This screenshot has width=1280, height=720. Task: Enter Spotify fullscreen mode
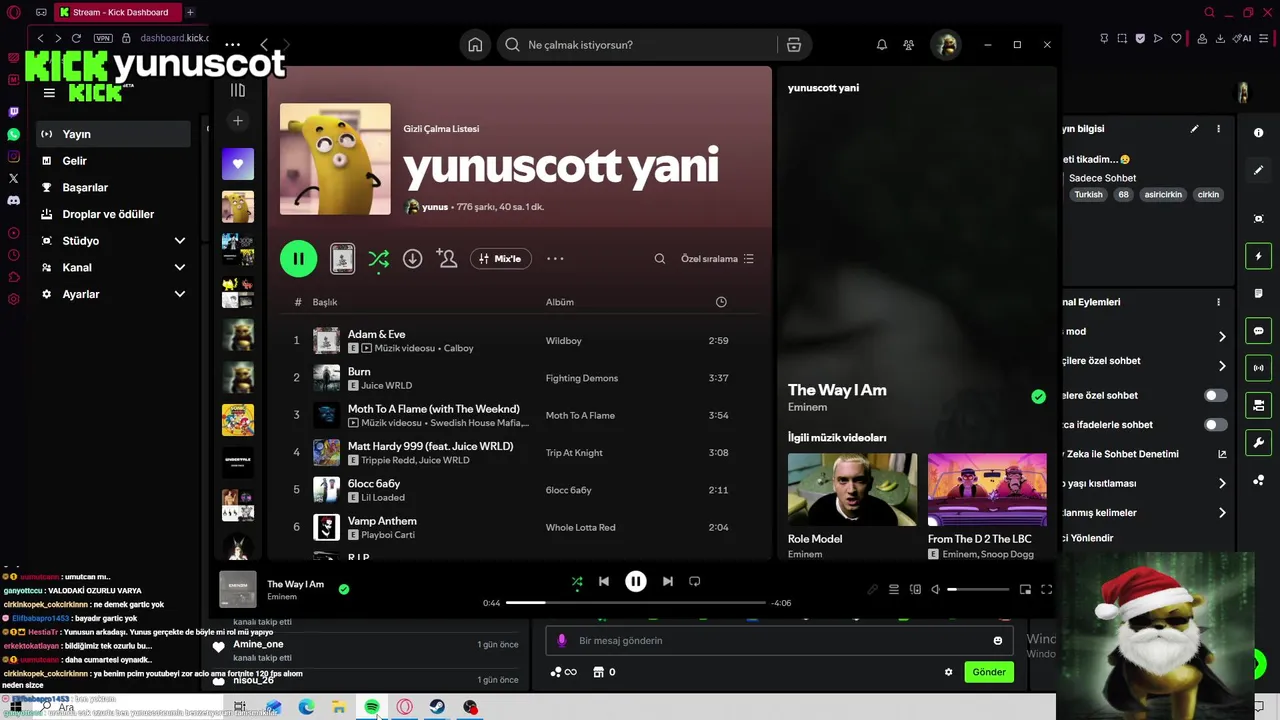pos(1047,590)
